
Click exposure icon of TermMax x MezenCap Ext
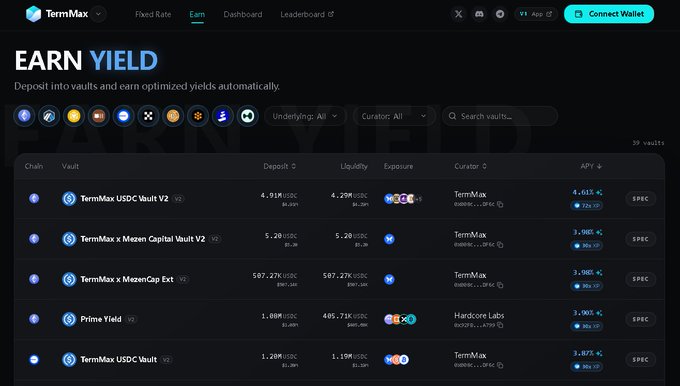(389, 279)
